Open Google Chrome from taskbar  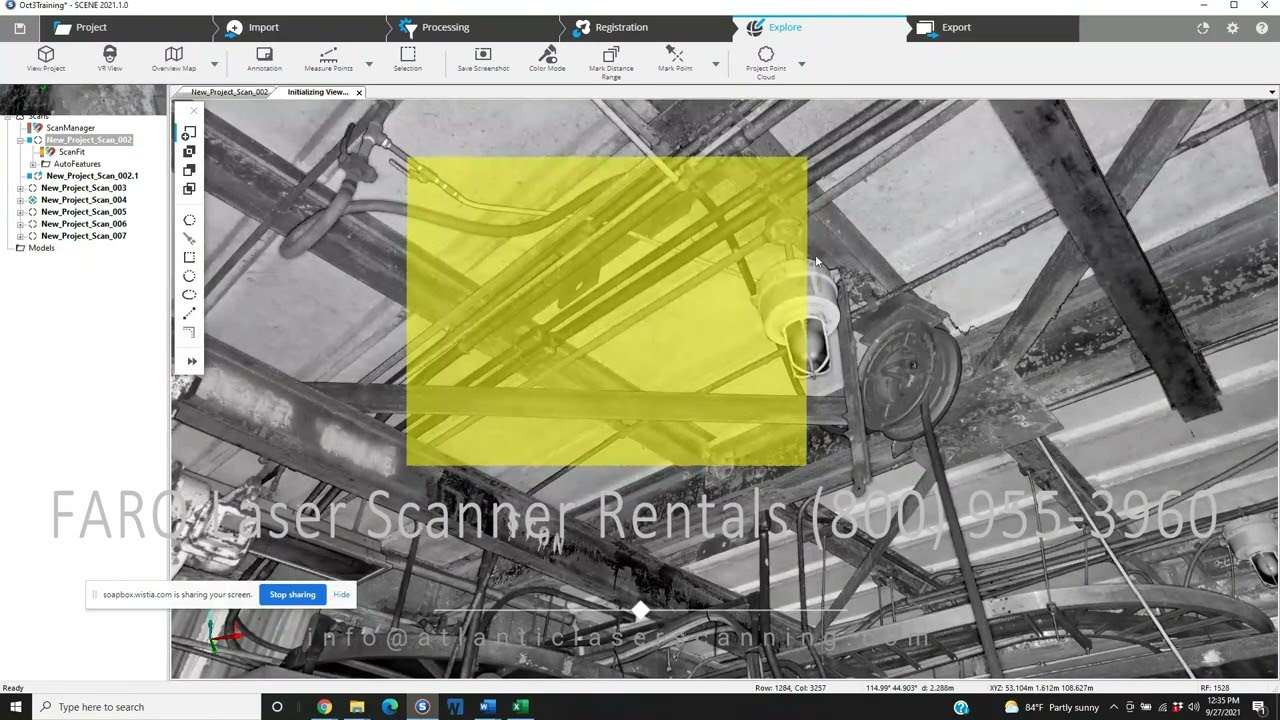click(324, 707)
